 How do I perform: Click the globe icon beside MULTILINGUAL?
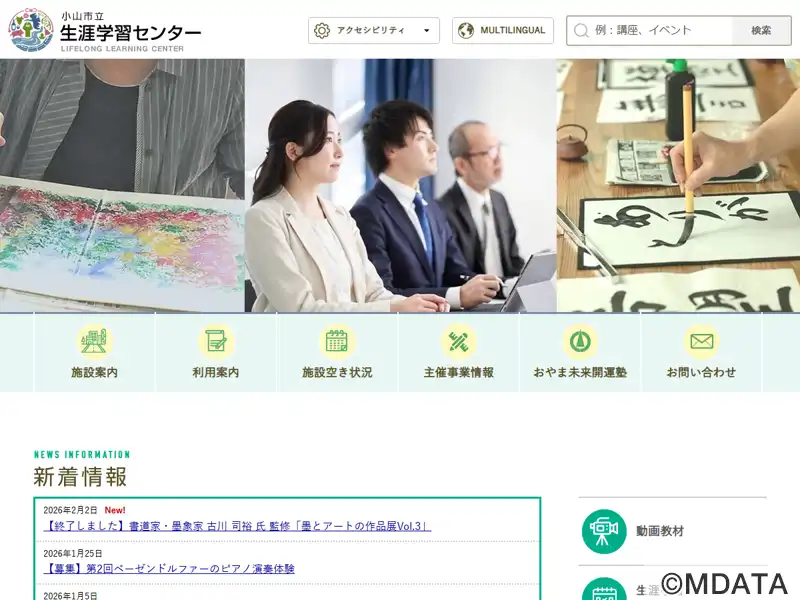point(465,31)
